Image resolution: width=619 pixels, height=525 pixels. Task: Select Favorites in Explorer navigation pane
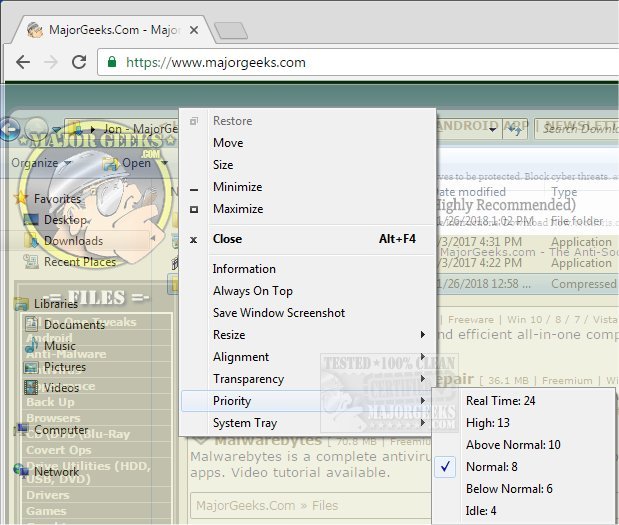click(x=57, y=199)
